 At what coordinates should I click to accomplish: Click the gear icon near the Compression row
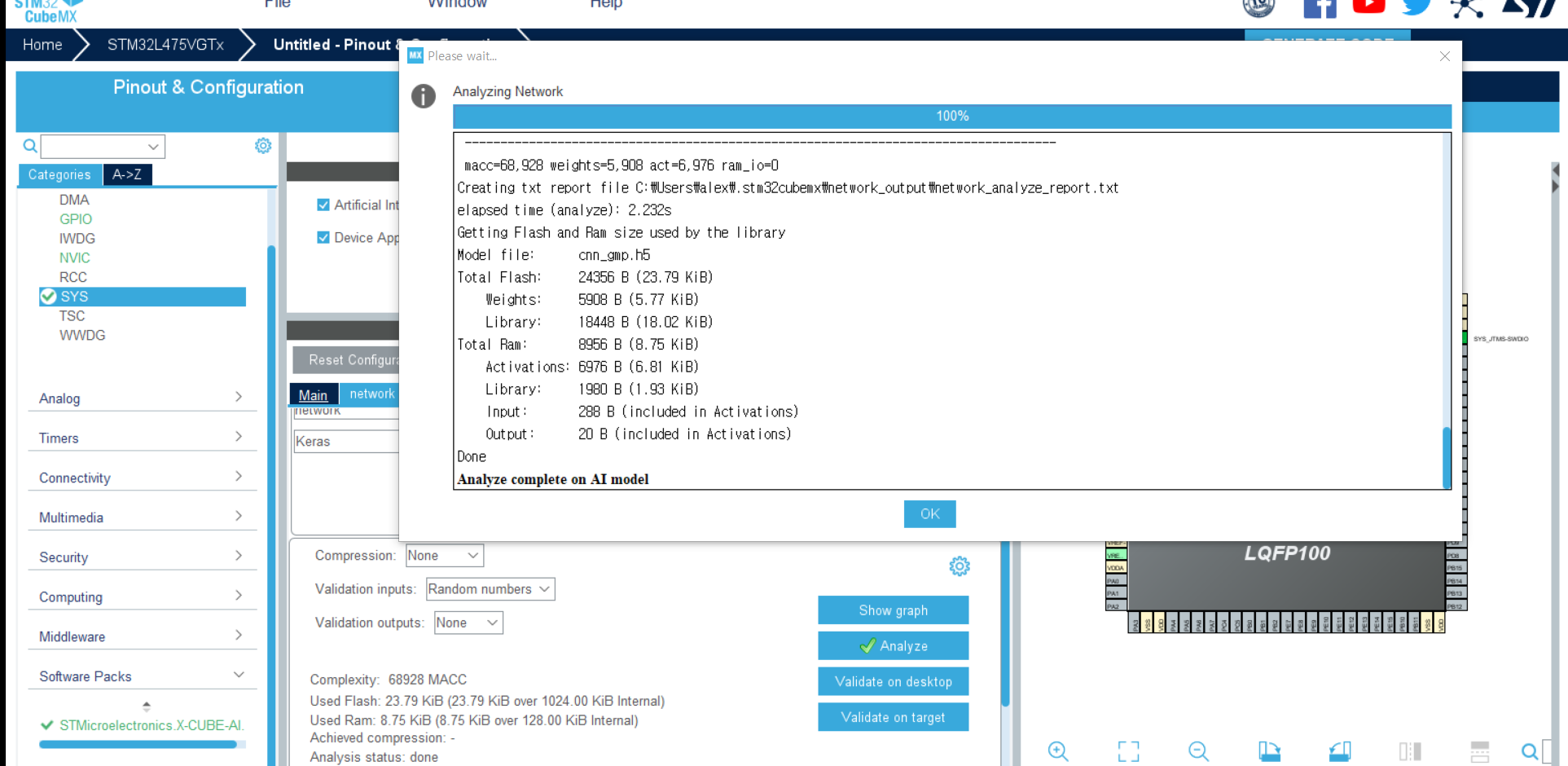point(959,566)
